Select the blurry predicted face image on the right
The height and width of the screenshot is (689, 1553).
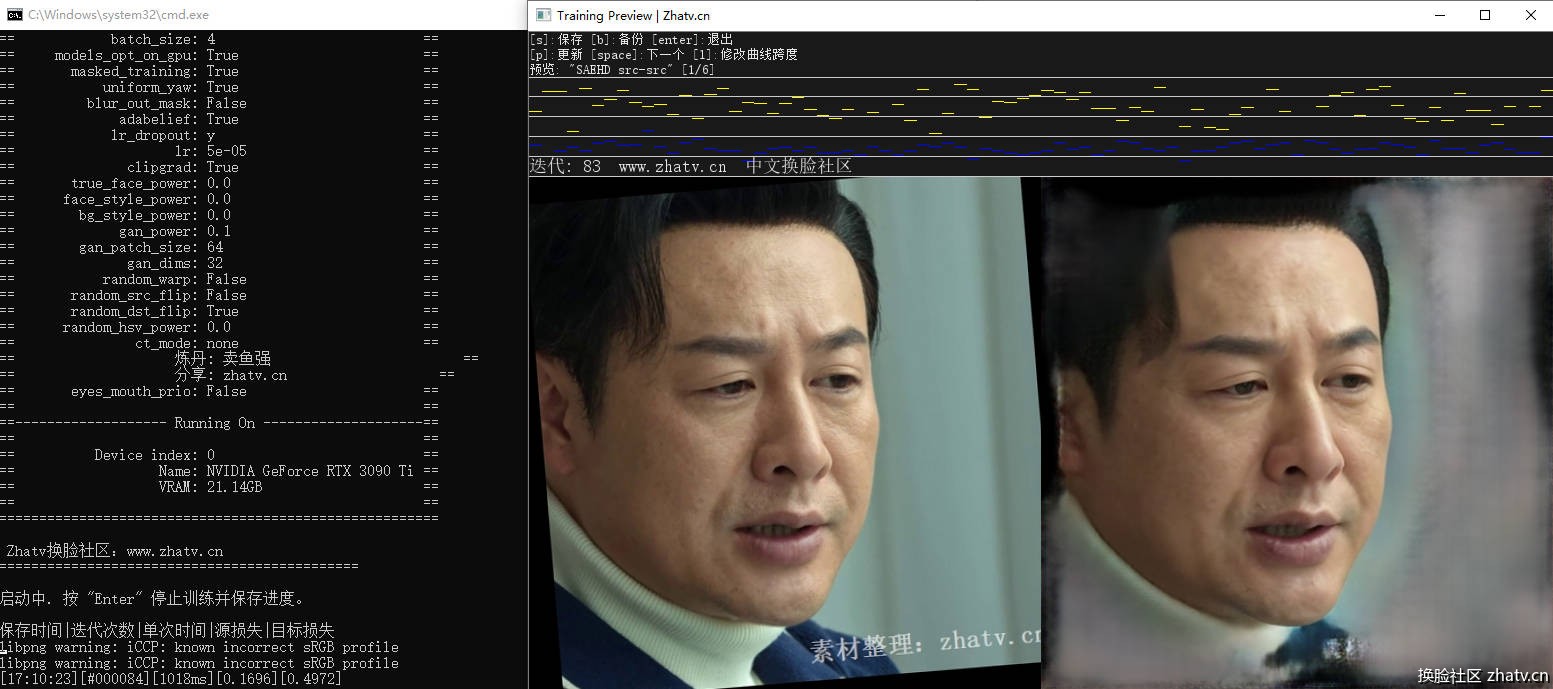[1297, 433]
